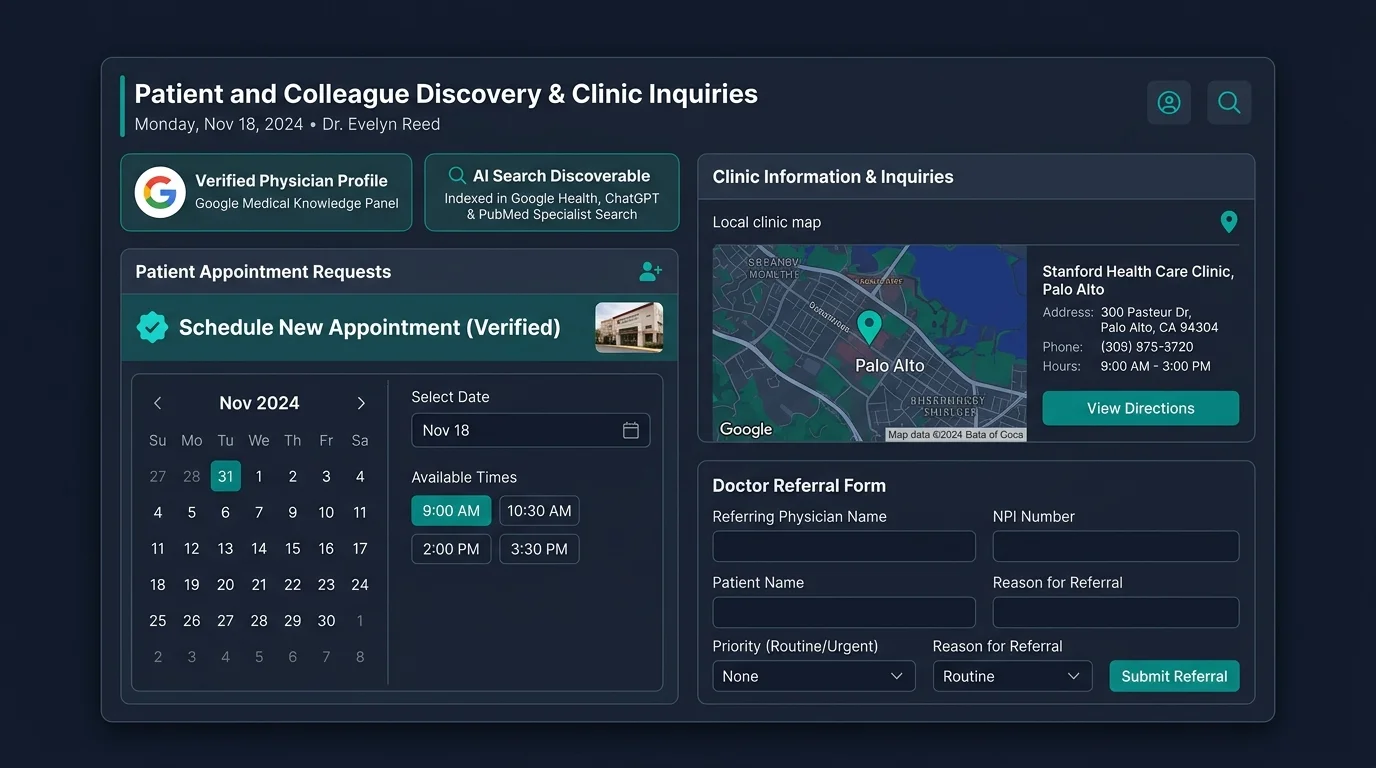
Task: Click the search magnifier icon in header
Action: click(x=1229, y=102)
